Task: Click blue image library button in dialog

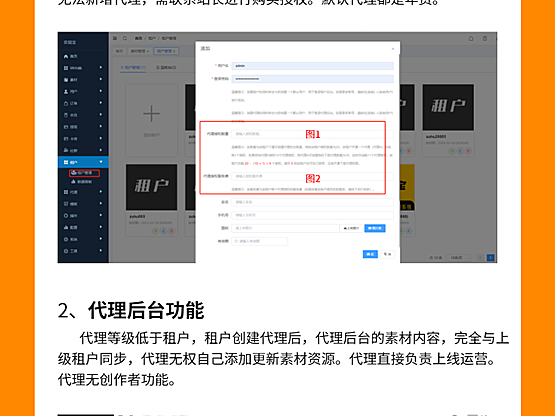Action: tap(375, 228)
